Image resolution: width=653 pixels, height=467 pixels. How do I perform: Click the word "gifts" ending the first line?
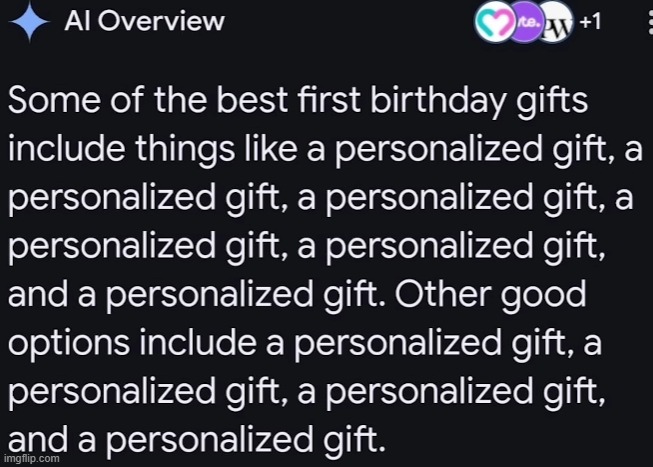click(551, 103)
